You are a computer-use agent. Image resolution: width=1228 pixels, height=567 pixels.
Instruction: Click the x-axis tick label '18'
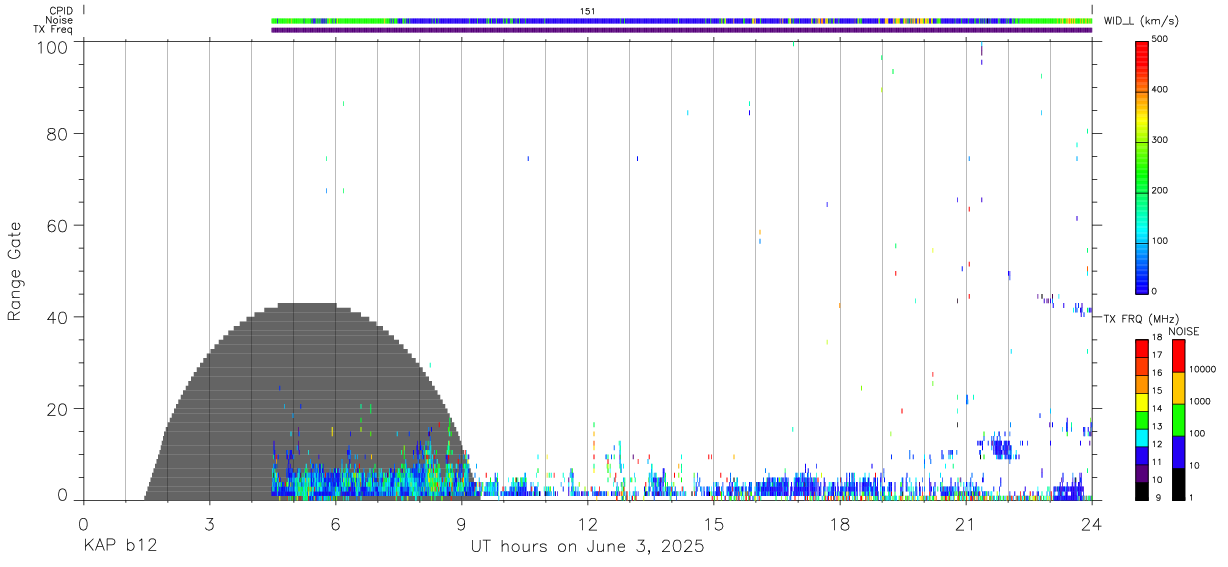pos(839,524)
